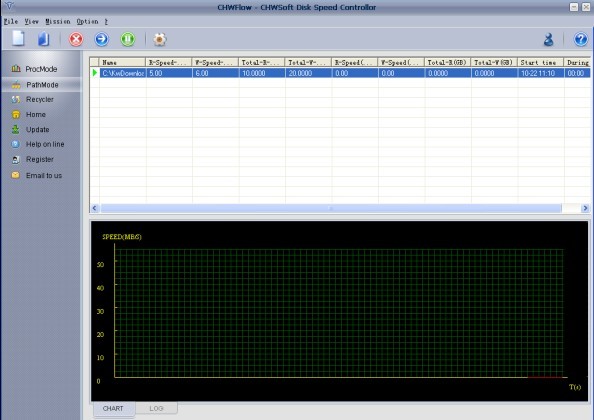Click the ProcMode chart icon in sidebar

click(16, 69)
